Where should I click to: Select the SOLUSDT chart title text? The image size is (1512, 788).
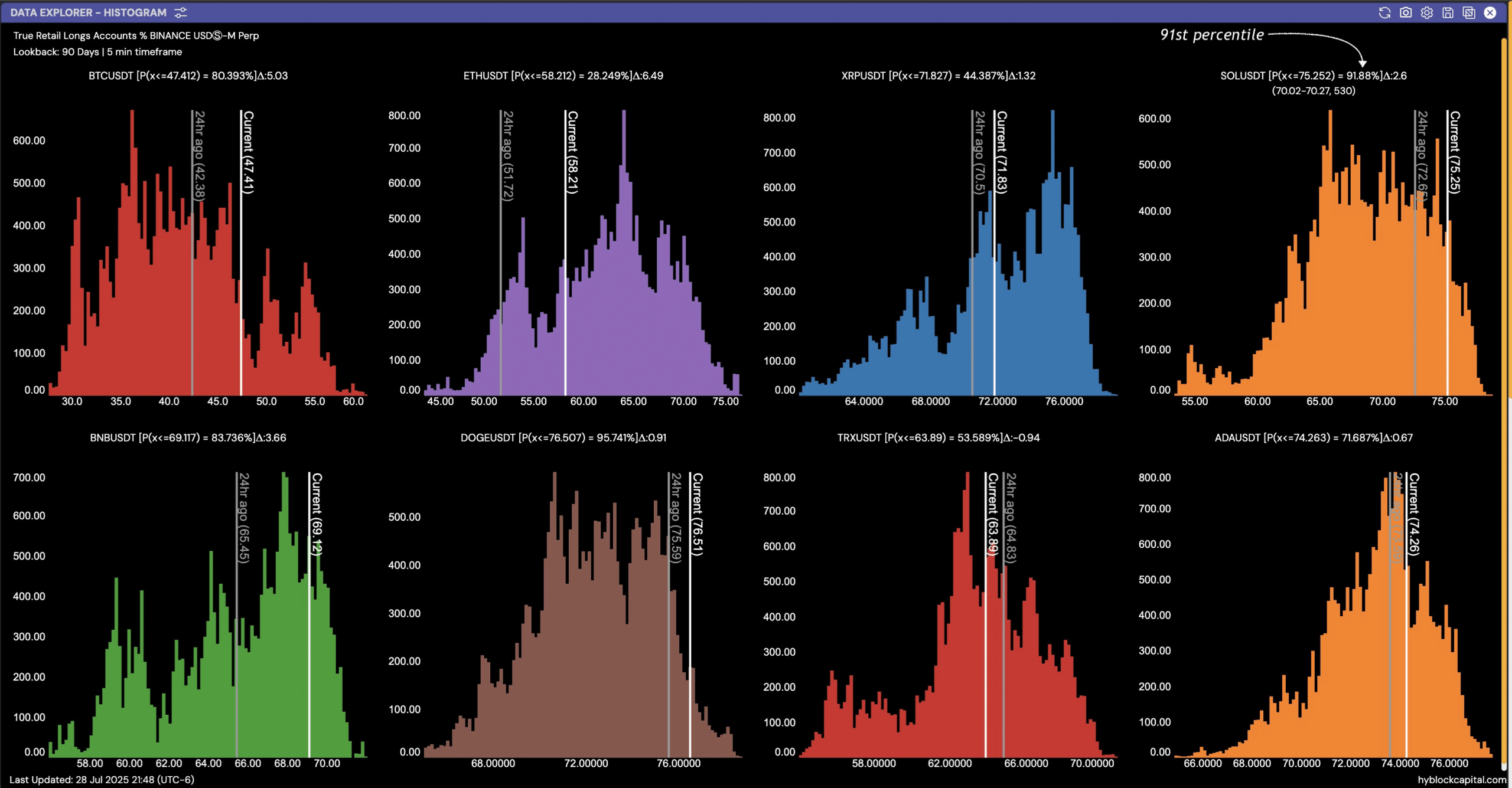(x=1313, y=76)
